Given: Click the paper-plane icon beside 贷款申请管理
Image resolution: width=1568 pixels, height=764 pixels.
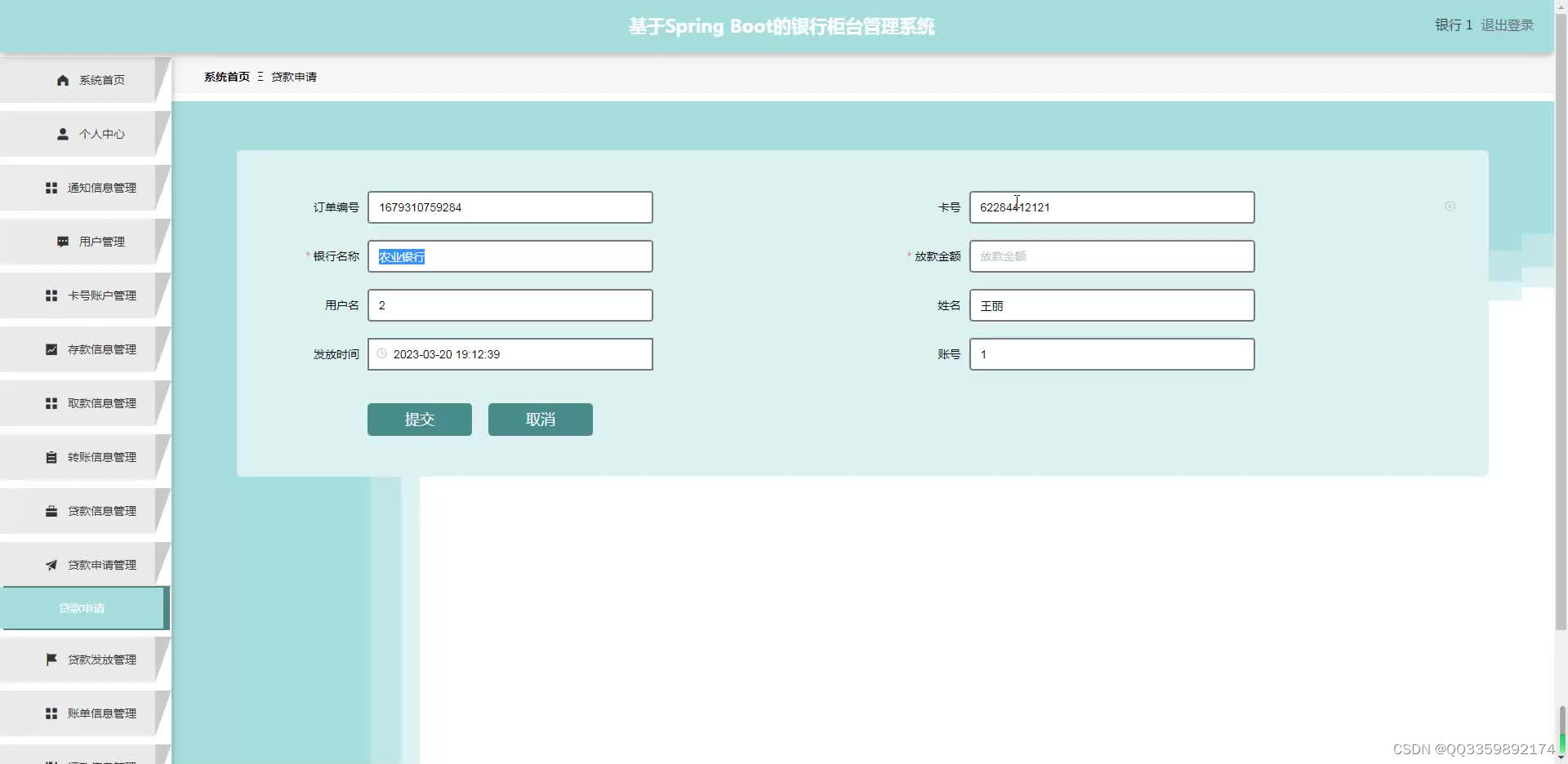Looking at the screenshot, I should point(51,565).
